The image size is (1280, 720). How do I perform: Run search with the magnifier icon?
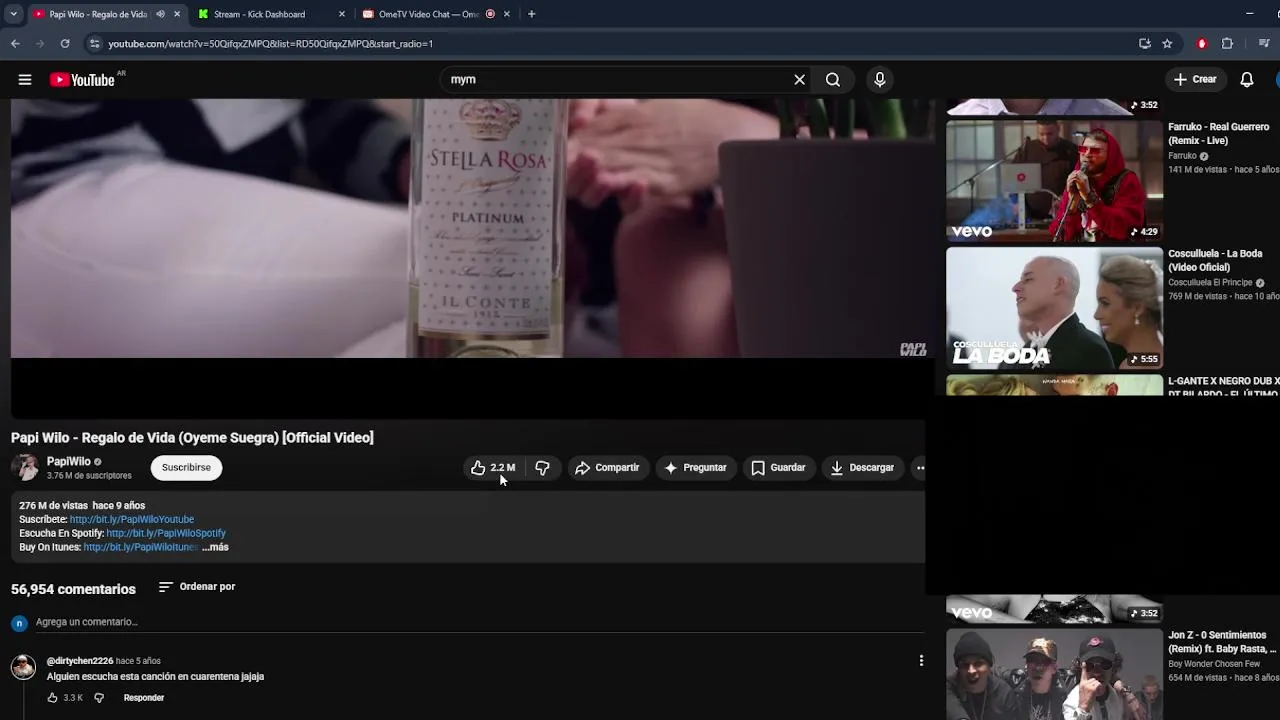(x=833, y=80)
